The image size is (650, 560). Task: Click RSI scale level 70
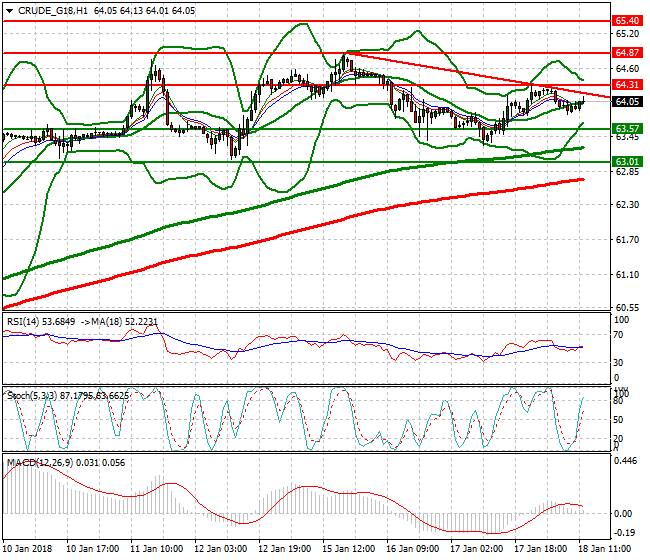coord(618,335)
